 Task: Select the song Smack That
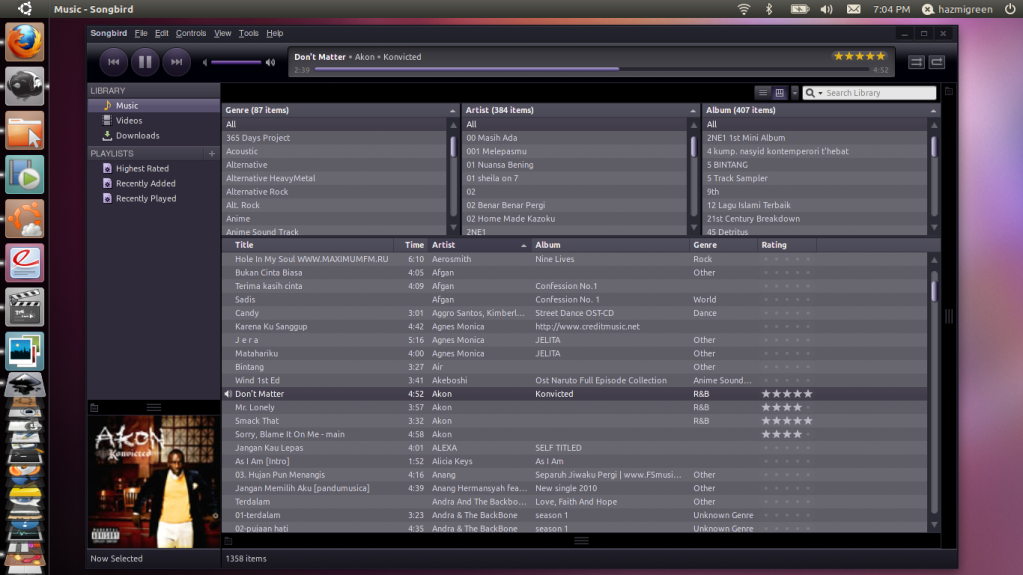[x=574, y=421]
